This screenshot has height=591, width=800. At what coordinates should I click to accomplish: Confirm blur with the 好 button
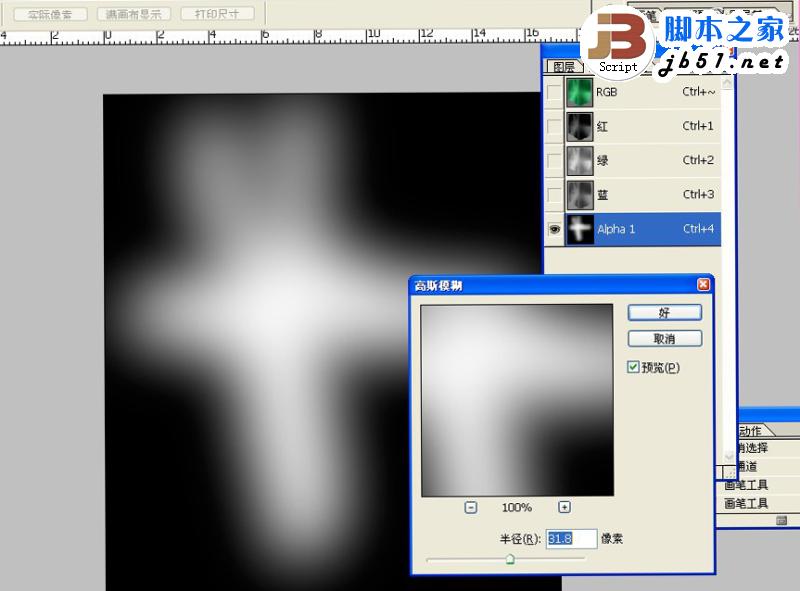pyautogui.click(x=665, y=312)
